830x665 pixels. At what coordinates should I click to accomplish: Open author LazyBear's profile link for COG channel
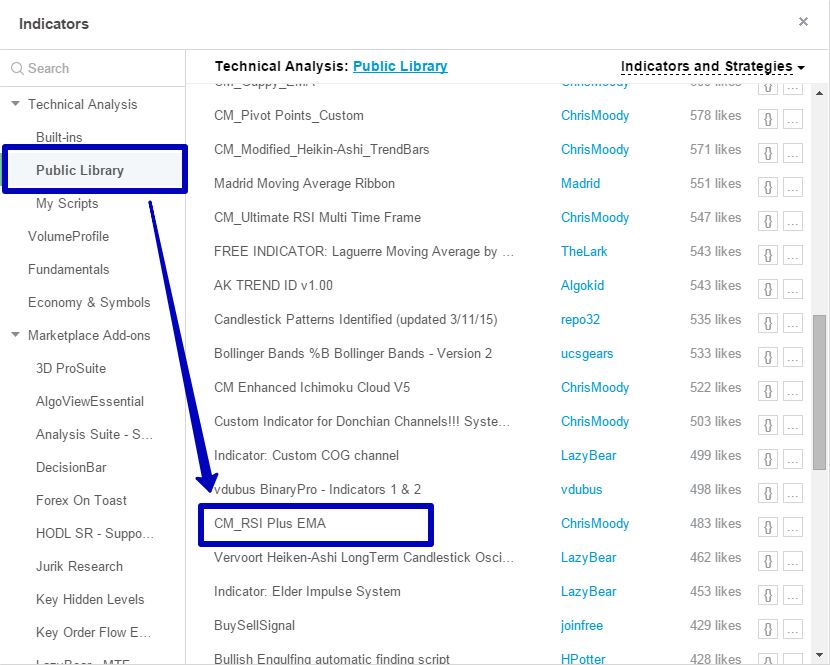(x=588, y=456)
